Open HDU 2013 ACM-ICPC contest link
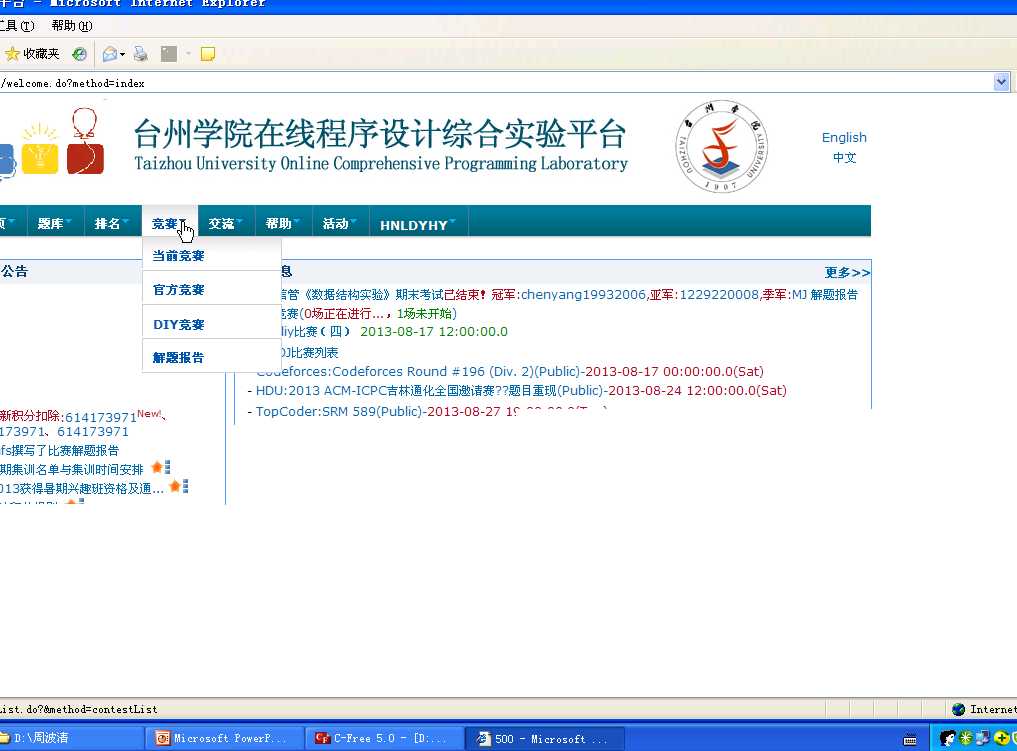 point(521,390)
